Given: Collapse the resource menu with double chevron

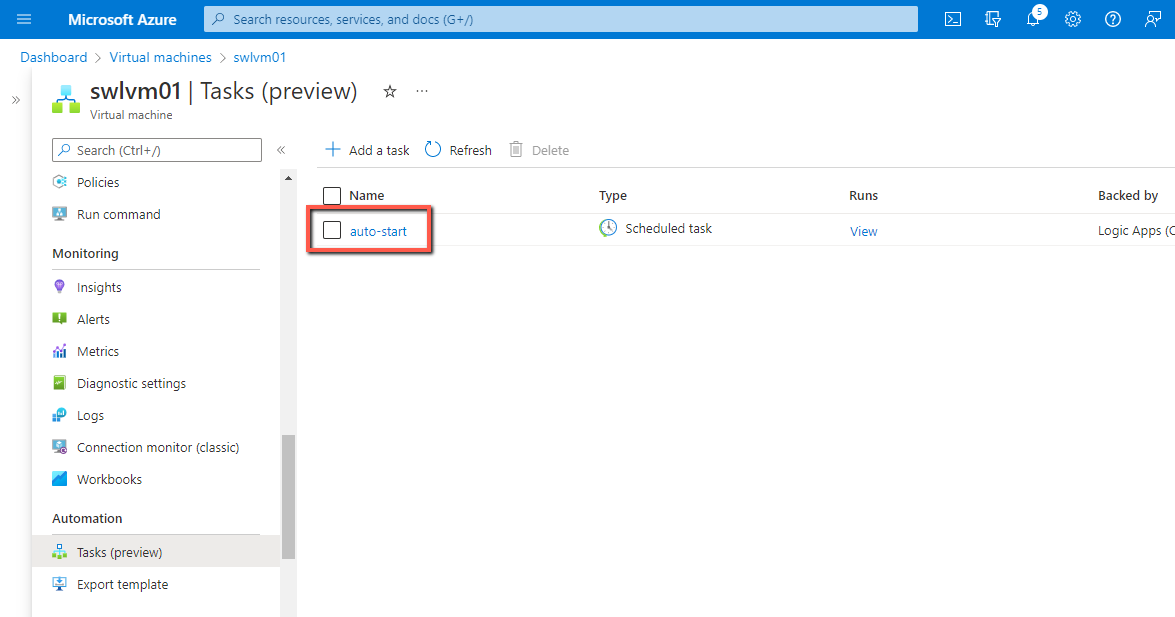Looking at the screenshot, I should coord(281,150).
